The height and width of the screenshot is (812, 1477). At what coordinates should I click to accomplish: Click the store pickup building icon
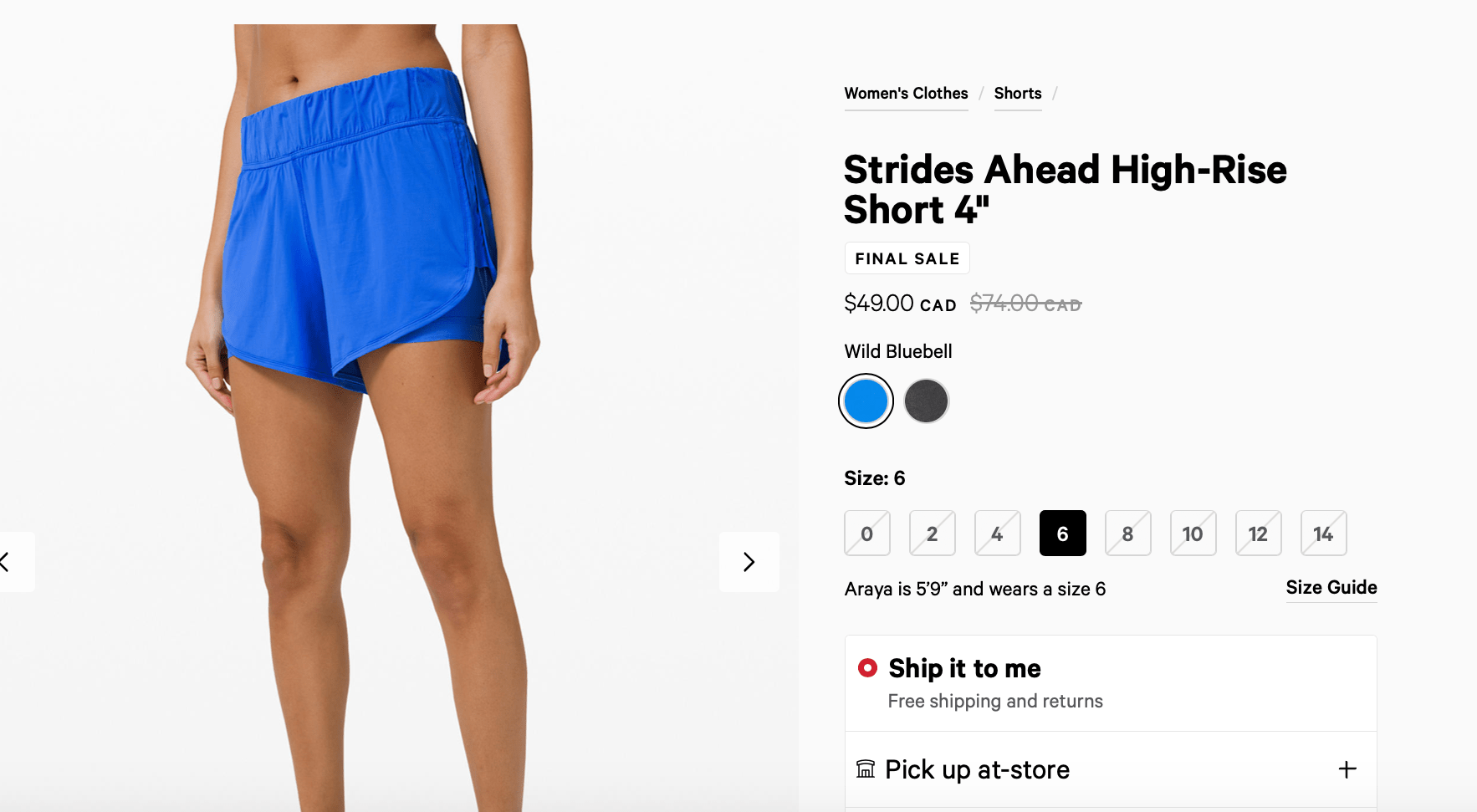pyautogui.click(x=866, y=769)
